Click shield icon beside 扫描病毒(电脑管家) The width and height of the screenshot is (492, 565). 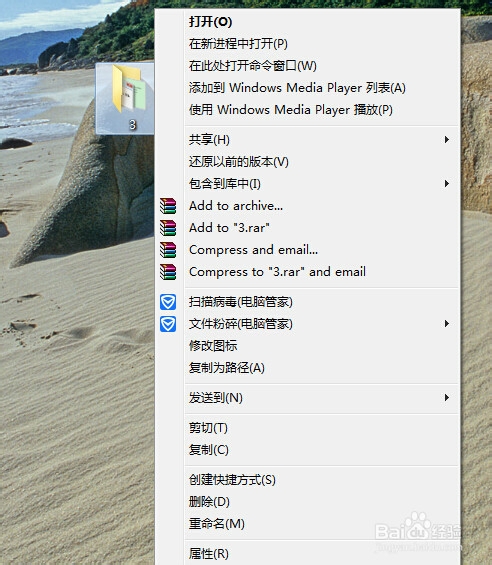[168, 302]
